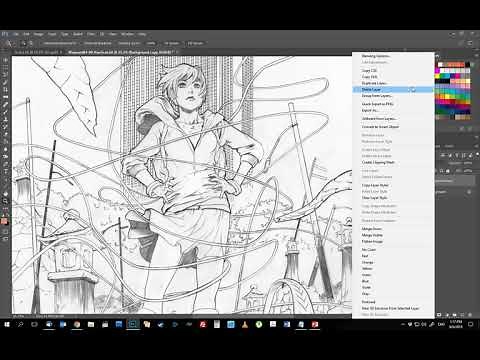Viewport: 480px width, 360px height.
Task: Open Windows notification center
Action: 471,324
